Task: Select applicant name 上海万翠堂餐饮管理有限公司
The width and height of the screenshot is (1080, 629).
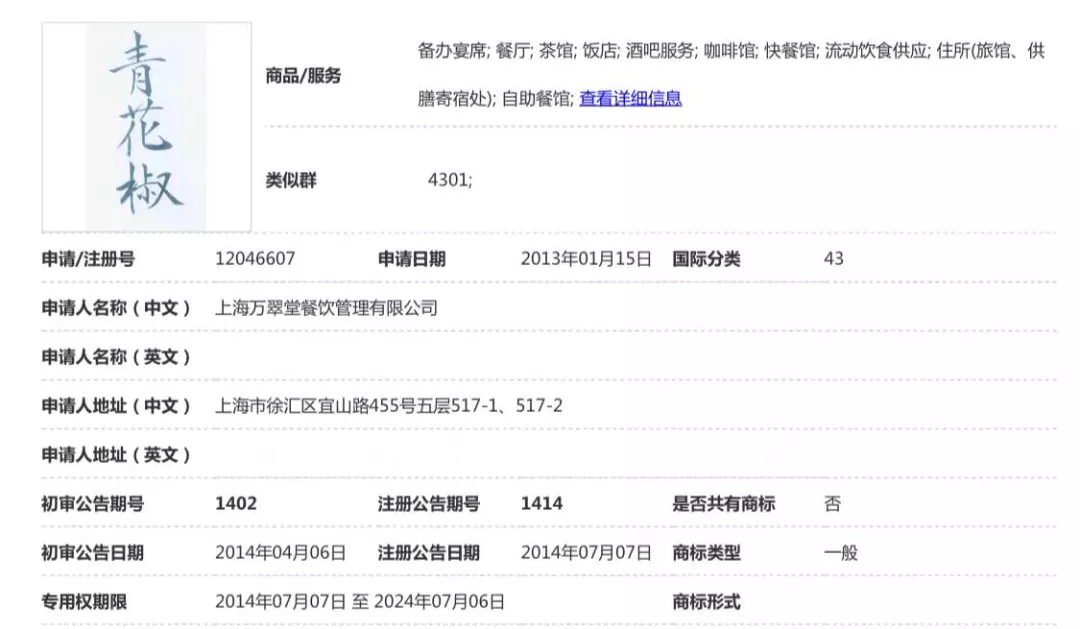Action: 326,308
